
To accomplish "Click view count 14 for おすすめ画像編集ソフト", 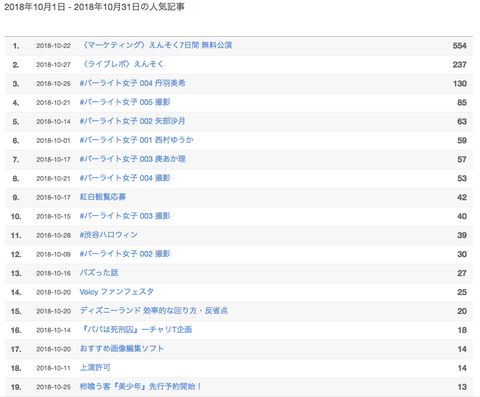I will coord(462,349).
